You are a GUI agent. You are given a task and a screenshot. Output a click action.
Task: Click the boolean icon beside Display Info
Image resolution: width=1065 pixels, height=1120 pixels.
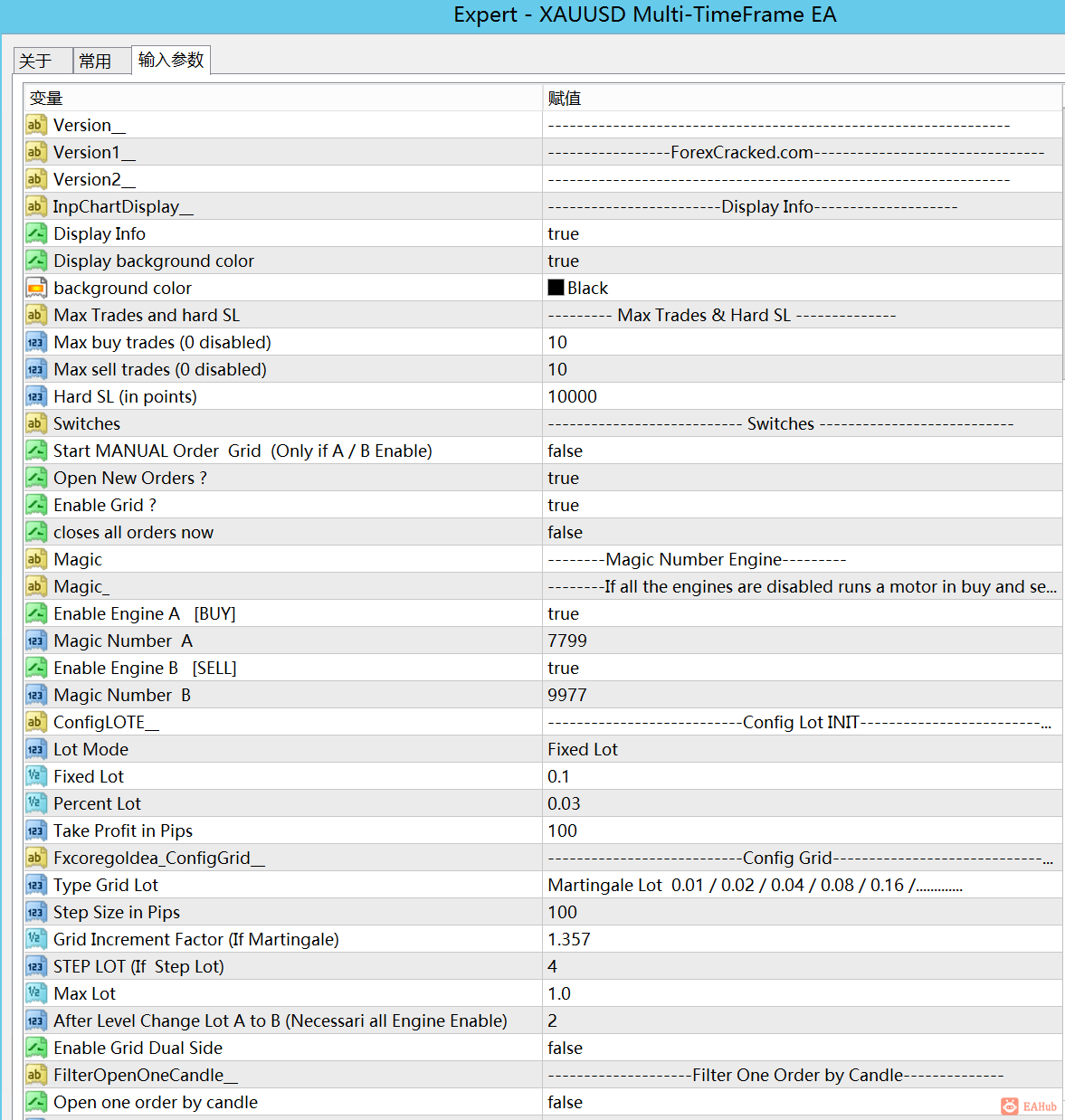tap(36, 233)
